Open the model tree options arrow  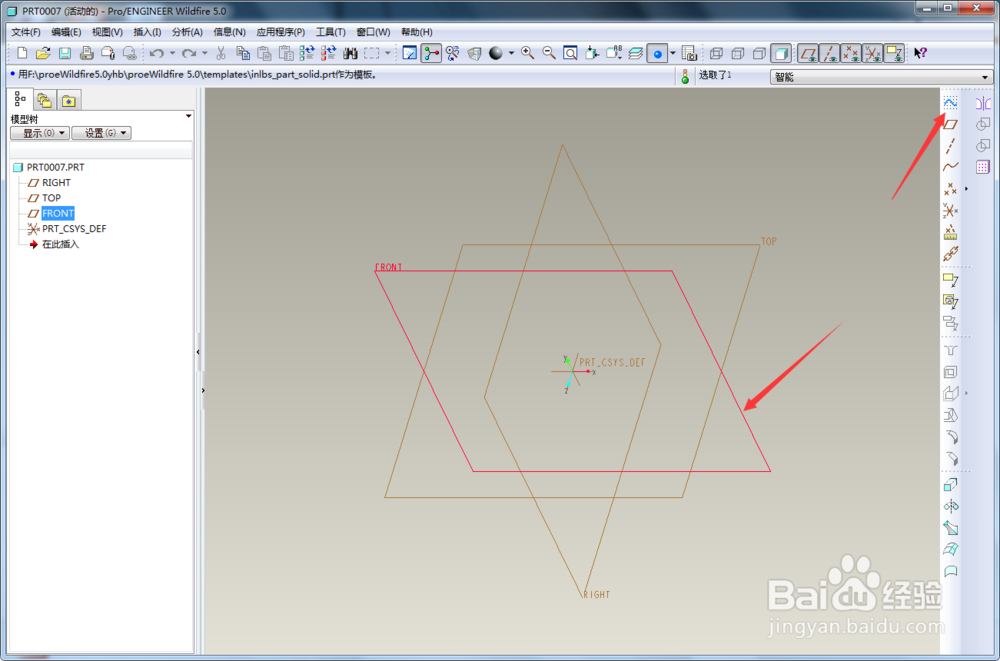(188, 116)
